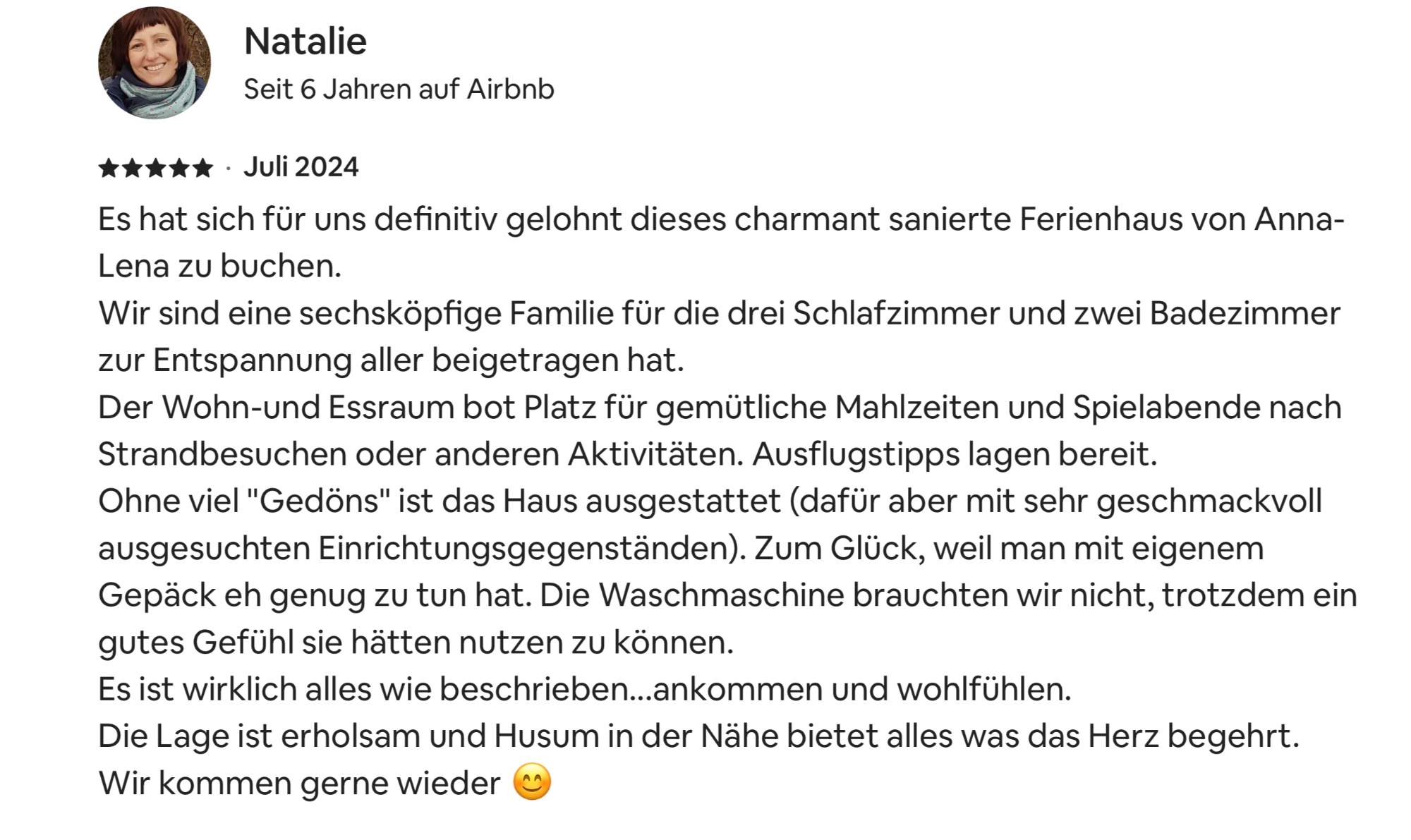This screenshot has height=840, width=1411.
Task: Click the smiling emoji after the review
Action: (x=532, y=782)
